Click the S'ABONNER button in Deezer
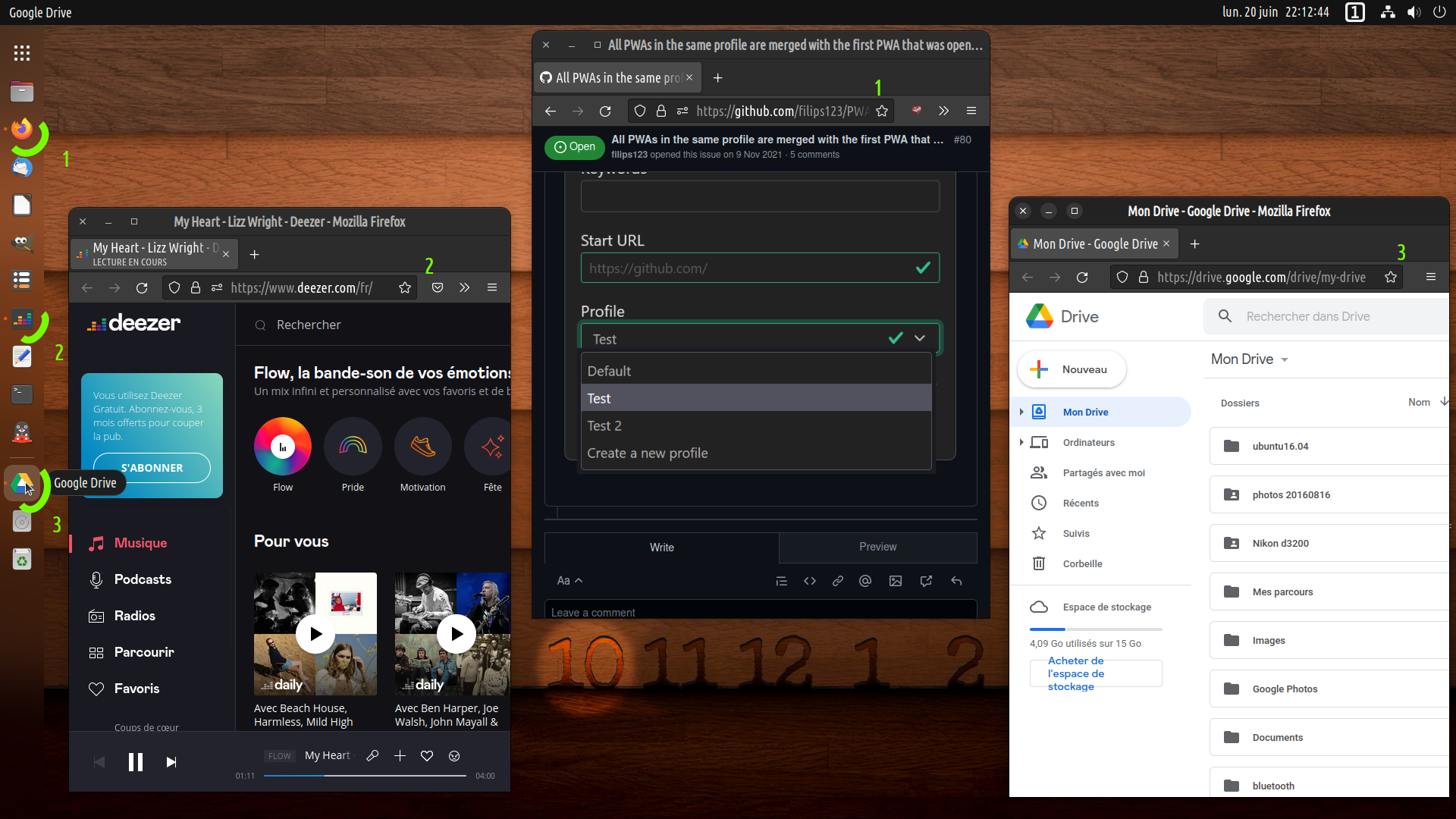The image size is (1456, 819). pyautogui.click(x=152, y=468)
